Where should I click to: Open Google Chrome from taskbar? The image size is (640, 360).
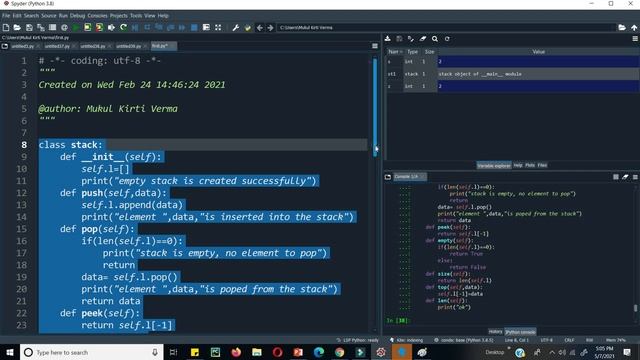(340, 352)
